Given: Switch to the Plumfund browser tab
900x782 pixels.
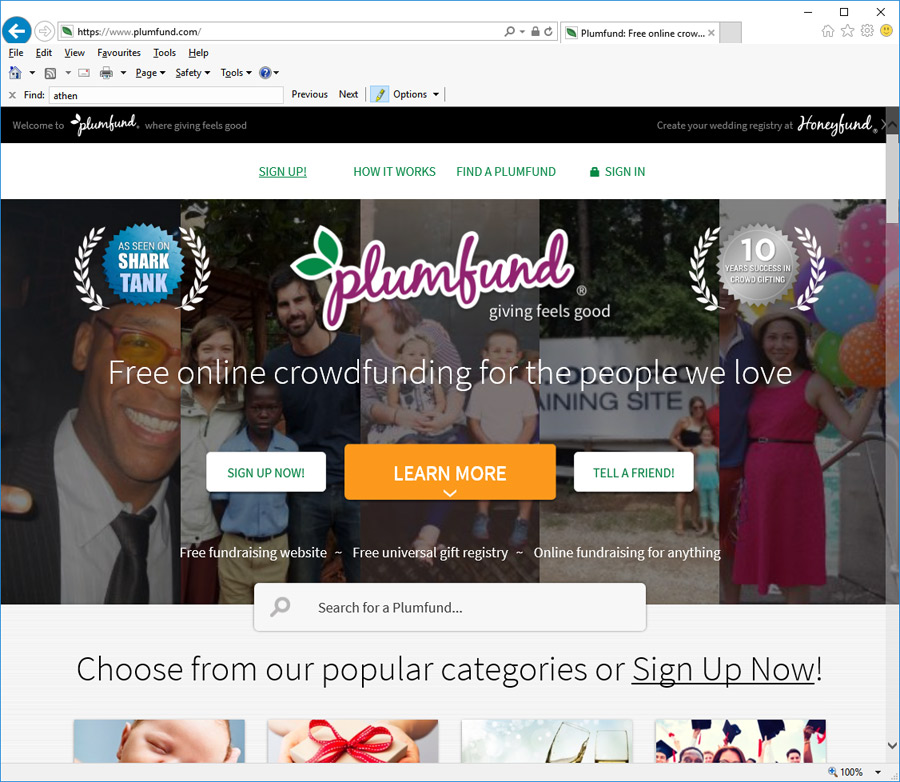Looking at the screenshot, I should [x=639, y=33].
